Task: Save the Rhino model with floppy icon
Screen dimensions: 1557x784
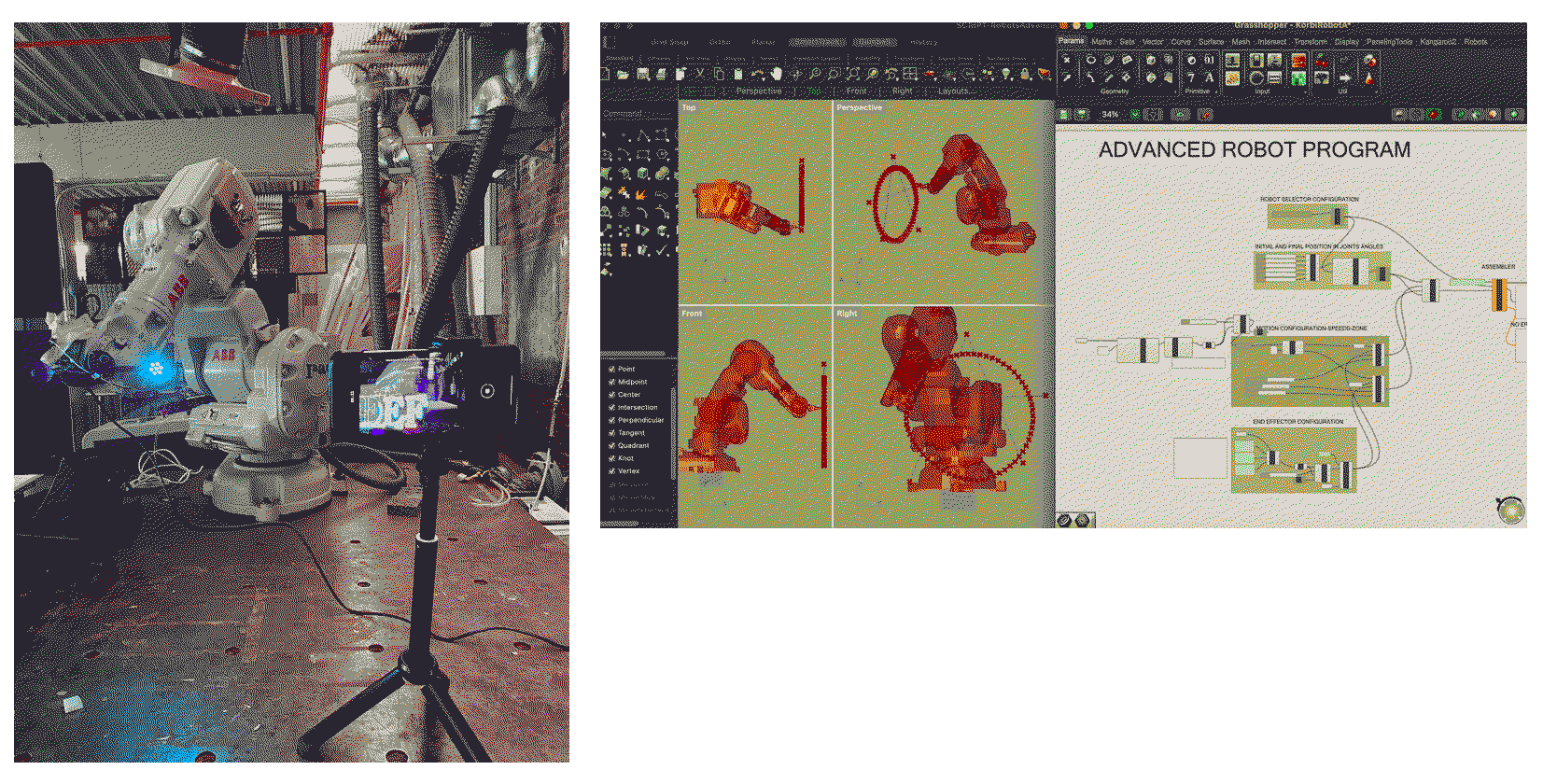Action: click(x=643, y=75)
